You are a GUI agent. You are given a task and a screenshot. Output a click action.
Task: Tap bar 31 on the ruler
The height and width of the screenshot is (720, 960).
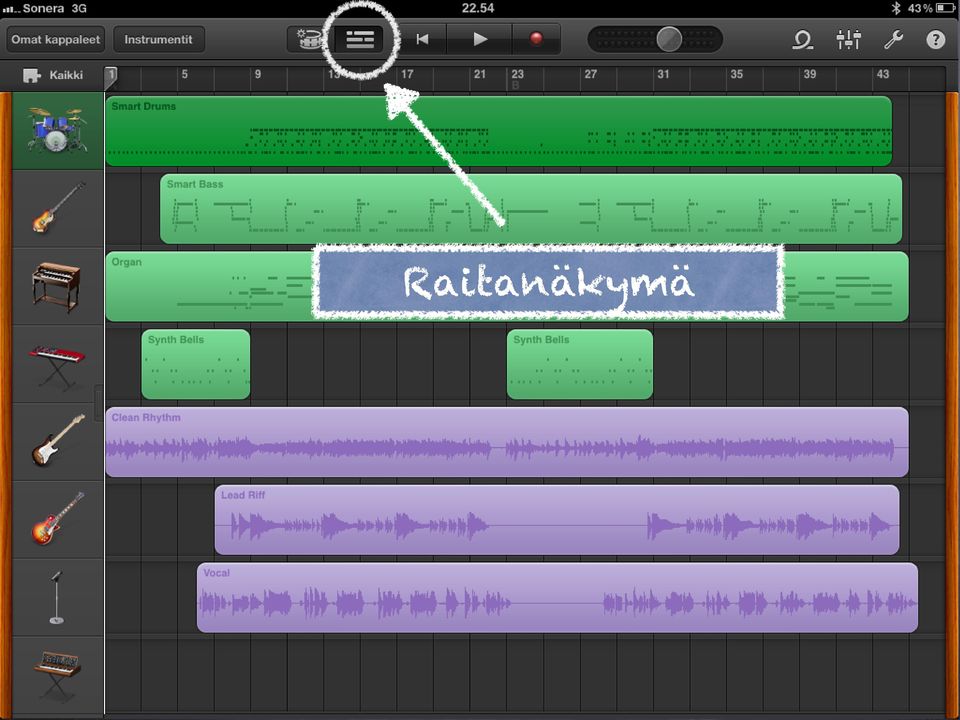tap(663, 74)
